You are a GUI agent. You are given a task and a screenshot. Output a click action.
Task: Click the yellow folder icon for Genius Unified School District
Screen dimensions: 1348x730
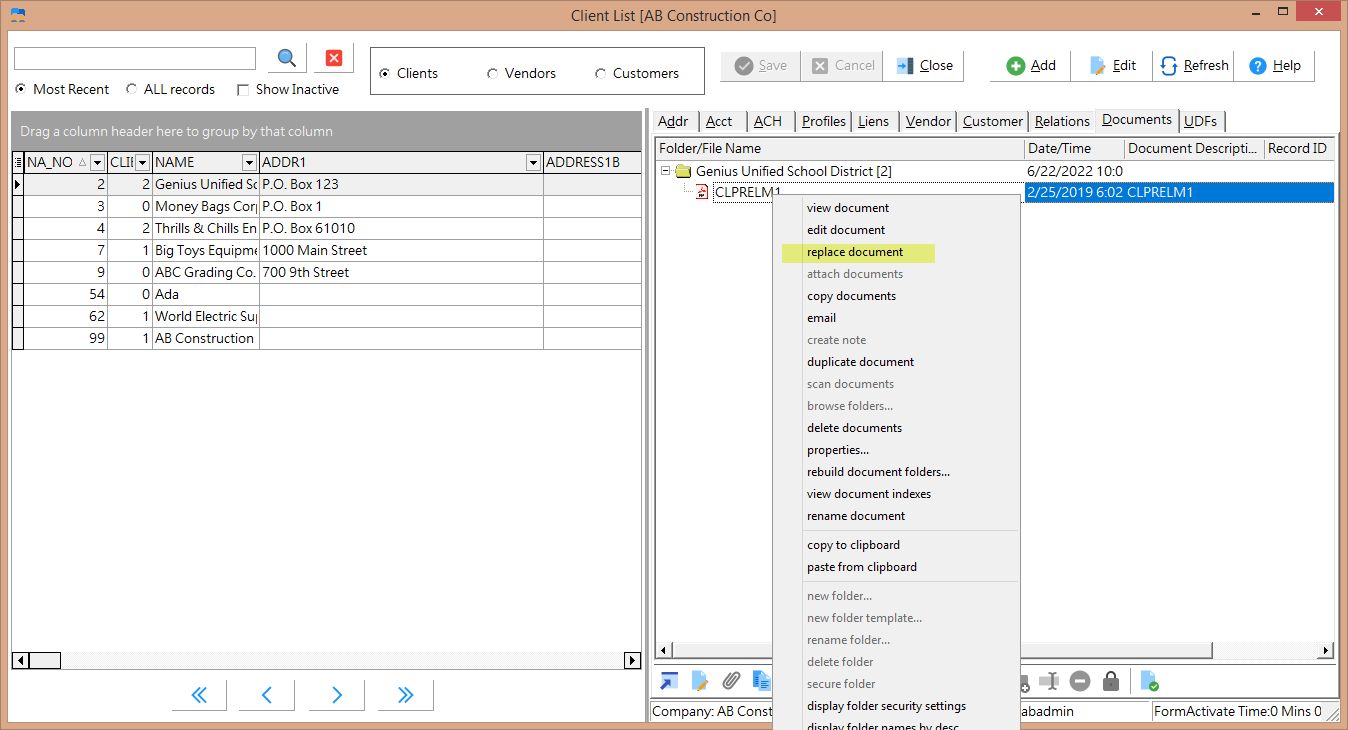[x=683, y=171]
